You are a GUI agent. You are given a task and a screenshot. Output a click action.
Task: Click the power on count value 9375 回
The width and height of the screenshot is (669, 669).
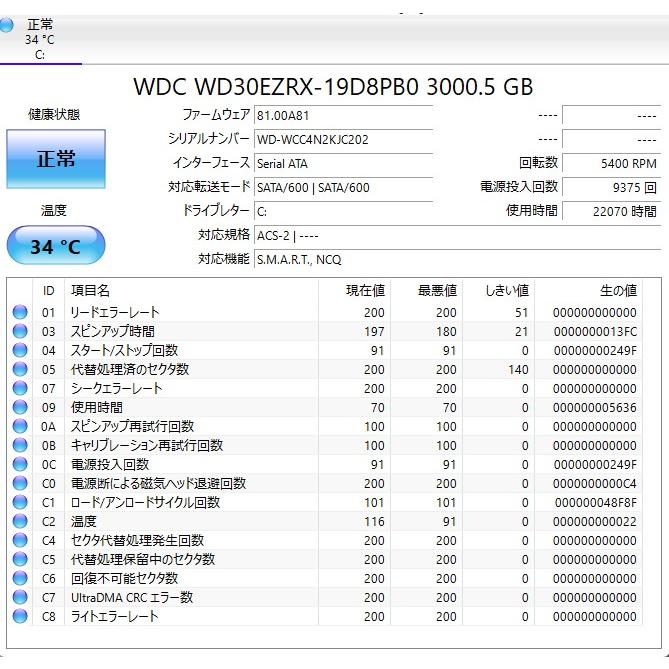[611, 187]
